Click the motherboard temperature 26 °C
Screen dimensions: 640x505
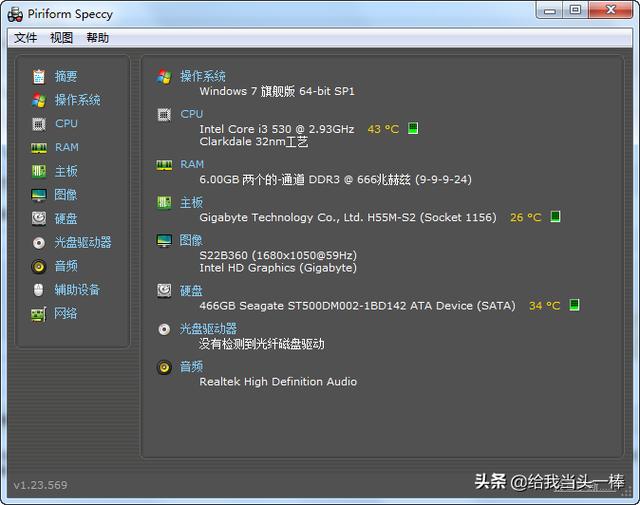tap(525, 217)
